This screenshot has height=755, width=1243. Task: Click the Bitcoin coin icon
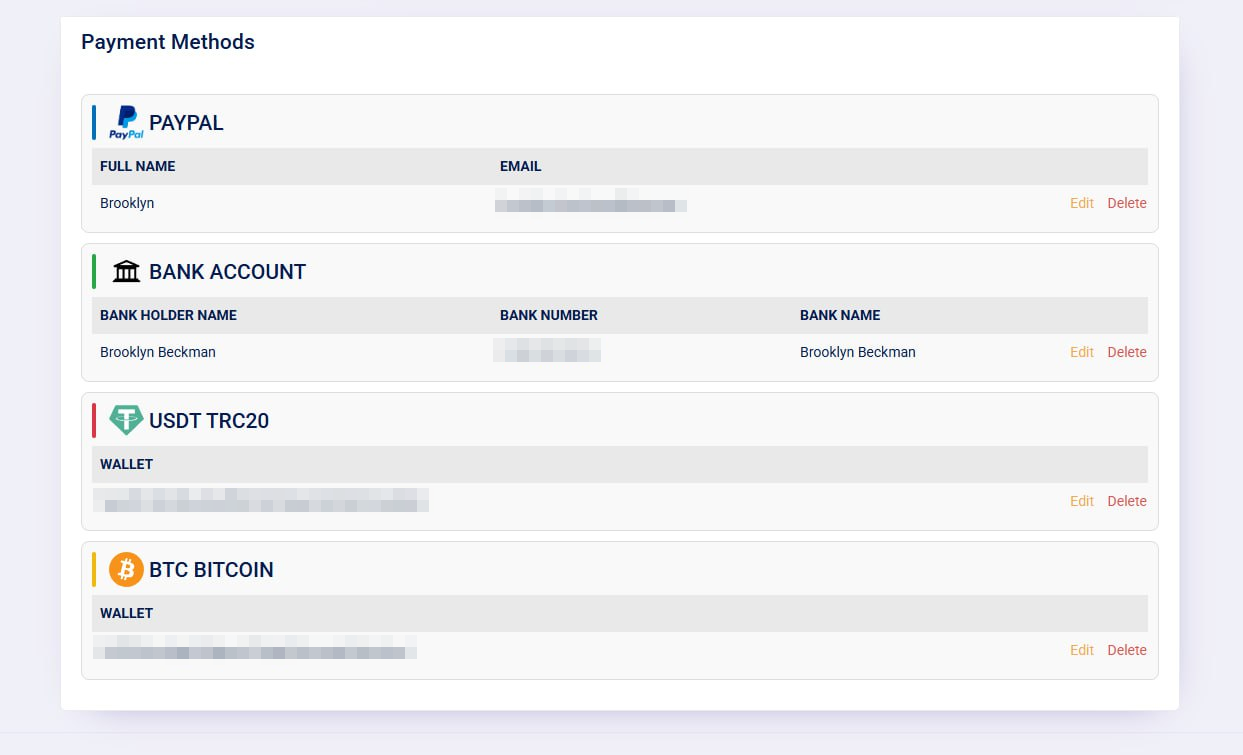(x=125, y=569)
